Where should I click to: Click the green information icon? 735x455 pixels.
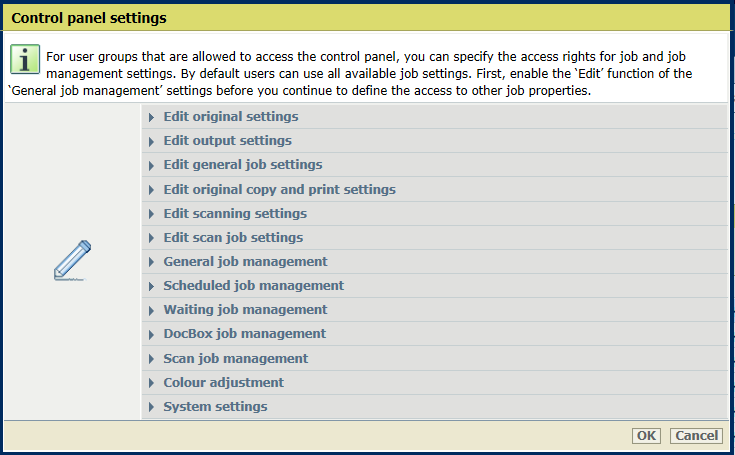pyautogui.click(x=25, y=60)
